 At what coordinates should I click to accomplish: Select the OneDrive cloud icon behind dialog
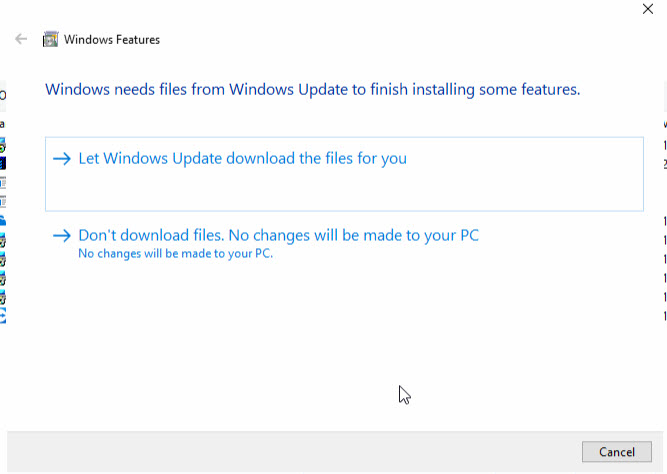click(3, 220)
